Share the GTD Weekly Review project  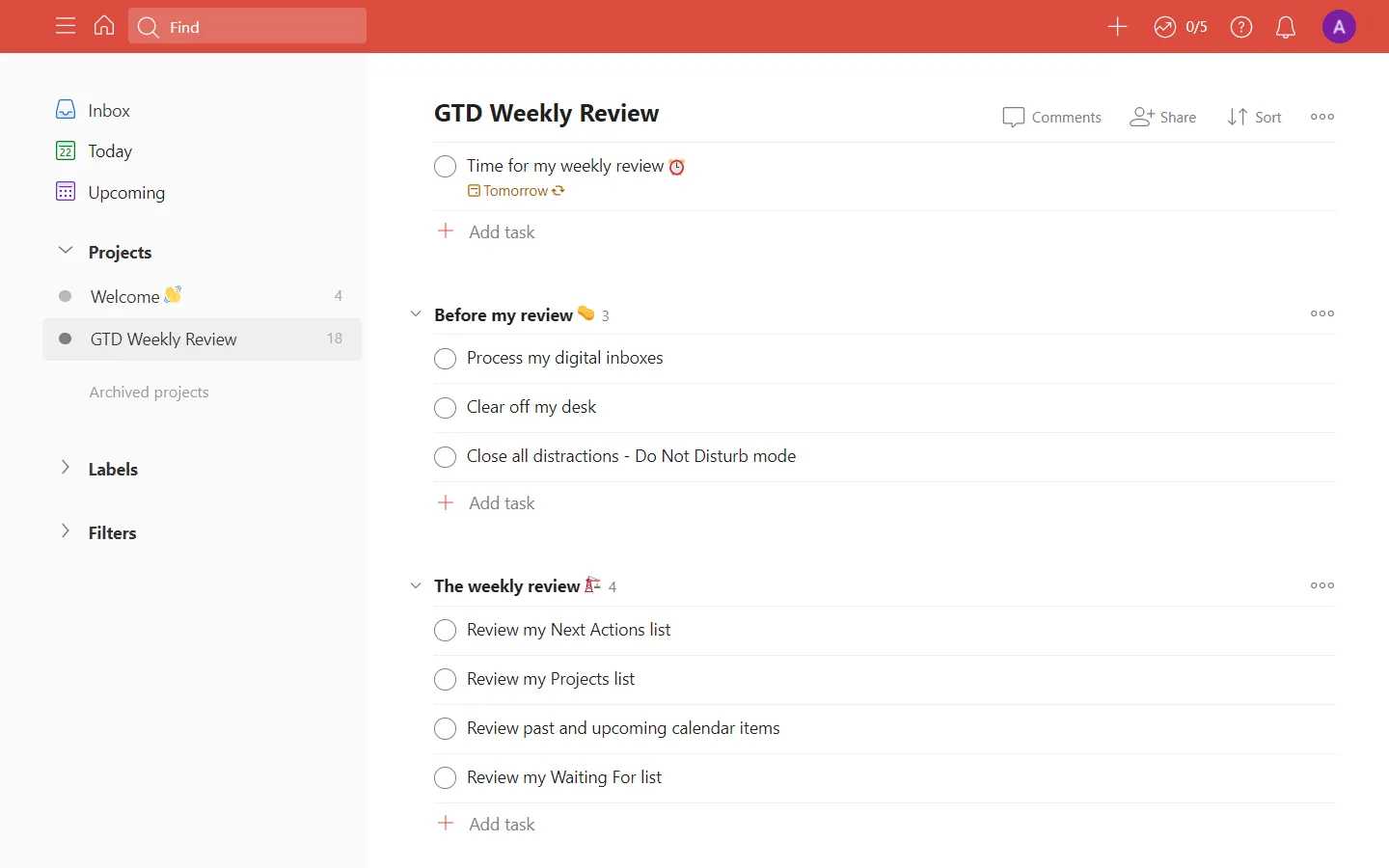pyautogui.click(x=1163, y=117)
